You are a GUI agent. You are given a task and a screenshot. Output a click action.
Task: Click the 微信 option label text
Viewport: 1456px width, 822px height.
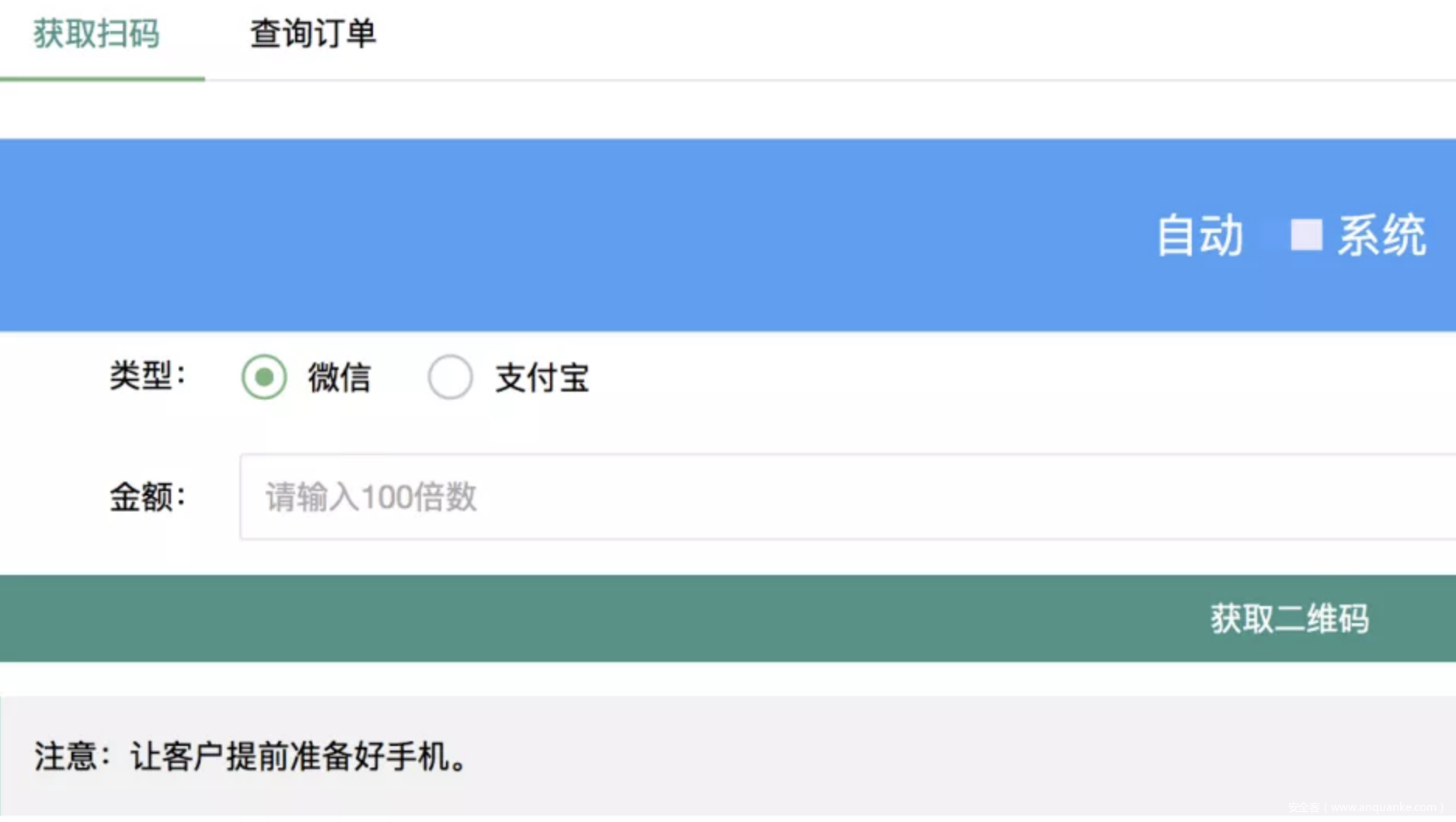(340, 378)
